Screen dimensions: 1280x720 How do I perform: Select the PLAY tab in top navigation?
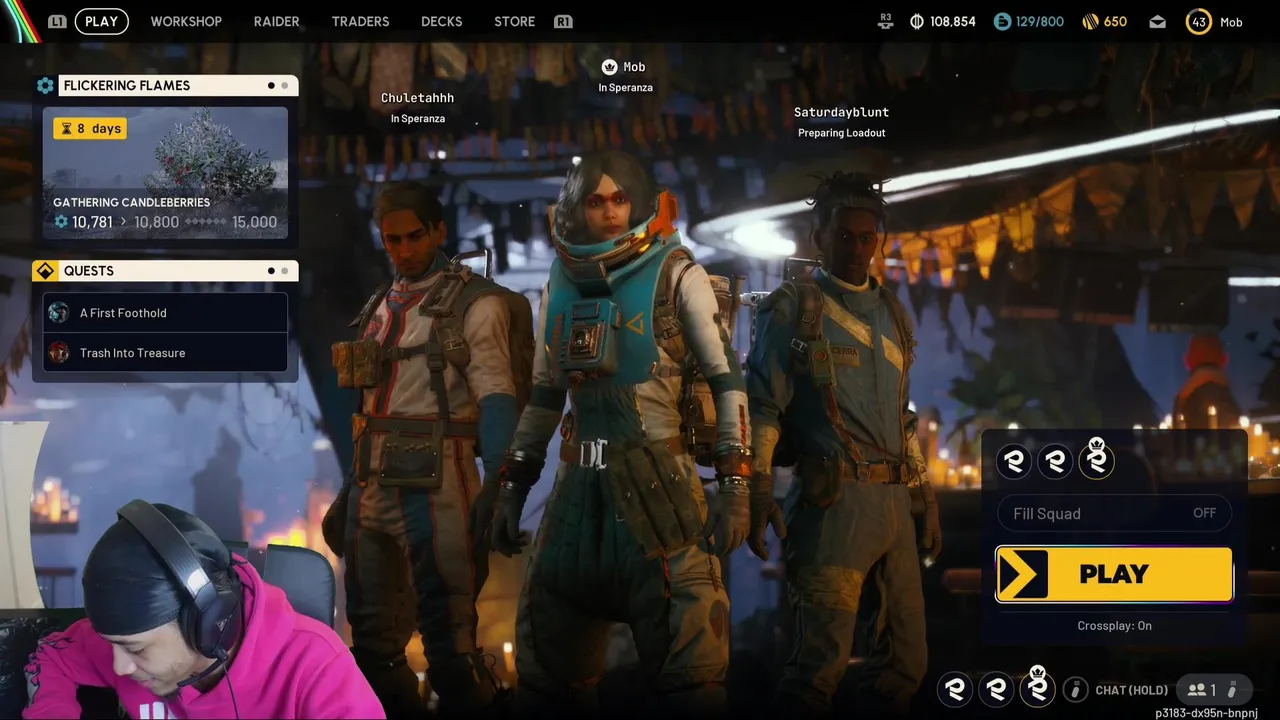tap(101, 21)
